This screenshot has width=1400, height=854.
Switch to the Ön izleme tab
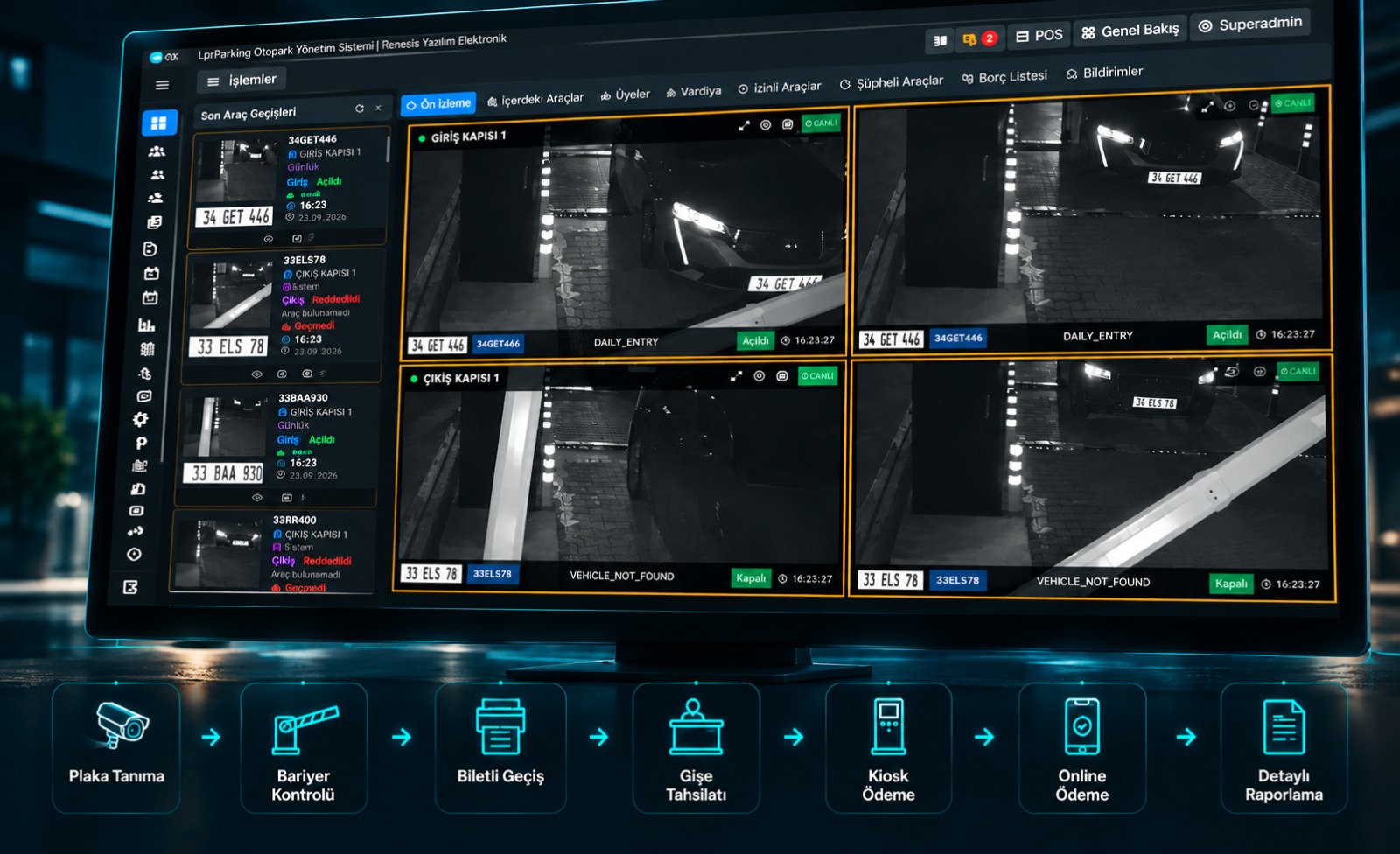point(438,103)
